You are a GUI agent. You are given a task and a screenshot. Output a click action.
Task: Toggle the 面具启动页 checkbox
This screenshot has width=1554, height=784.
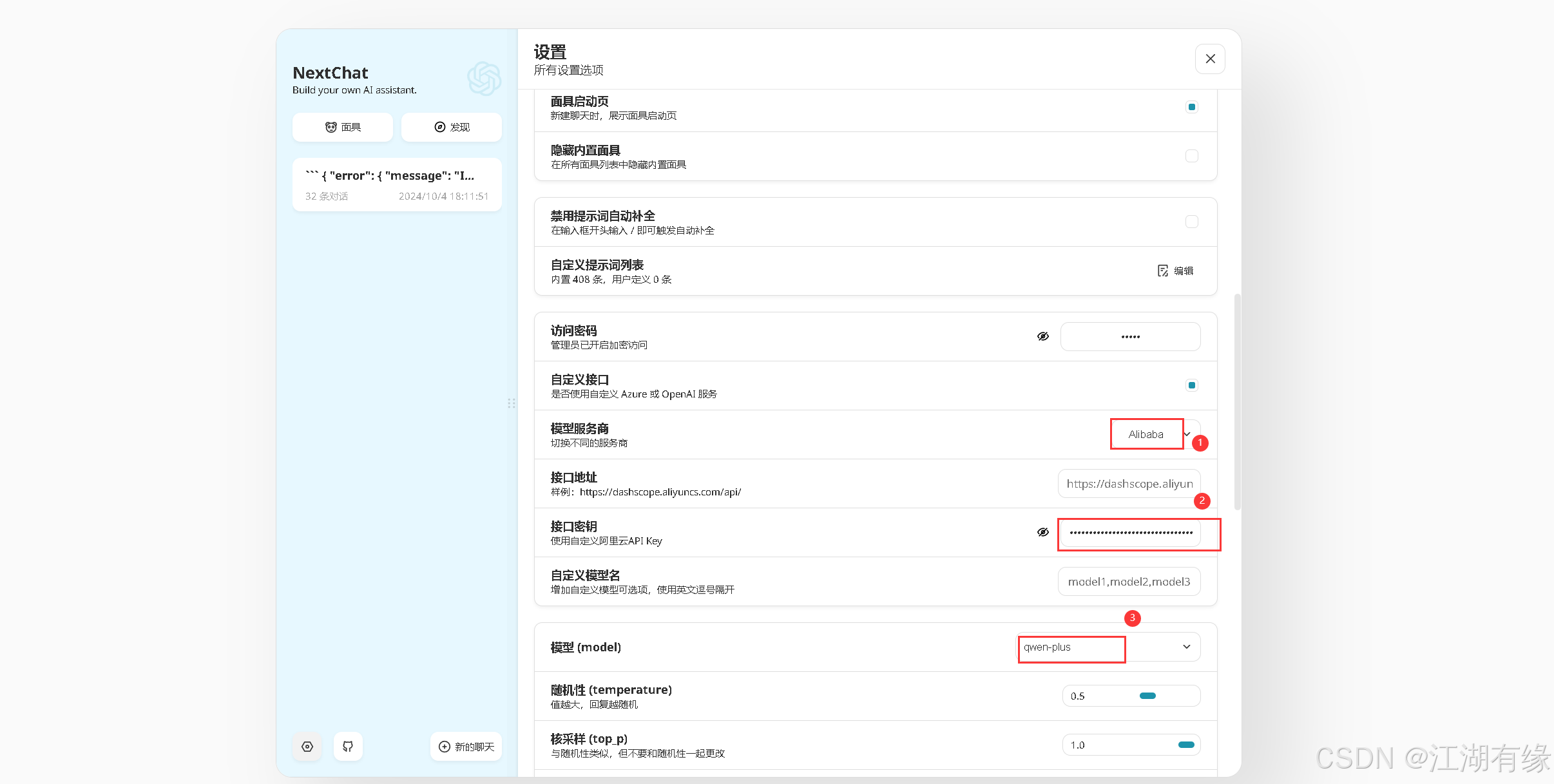pos(1192,107)
